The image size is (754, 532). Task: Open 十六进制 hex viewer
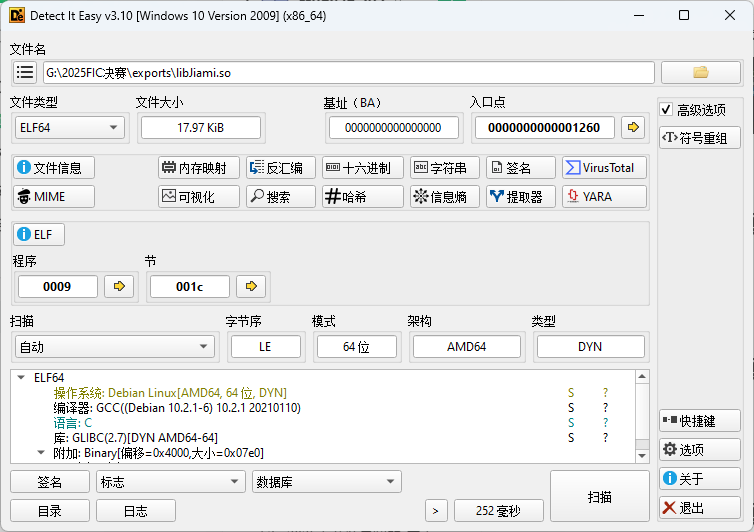tap(363, 168)
